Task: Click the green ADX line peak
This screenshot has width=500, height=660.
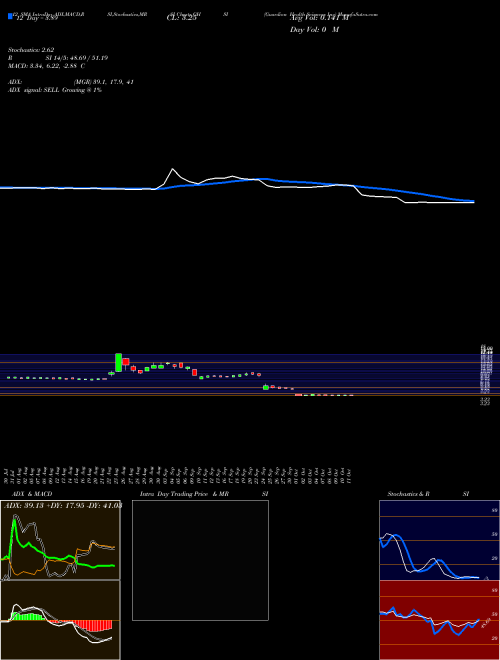Action: [15, 522]
